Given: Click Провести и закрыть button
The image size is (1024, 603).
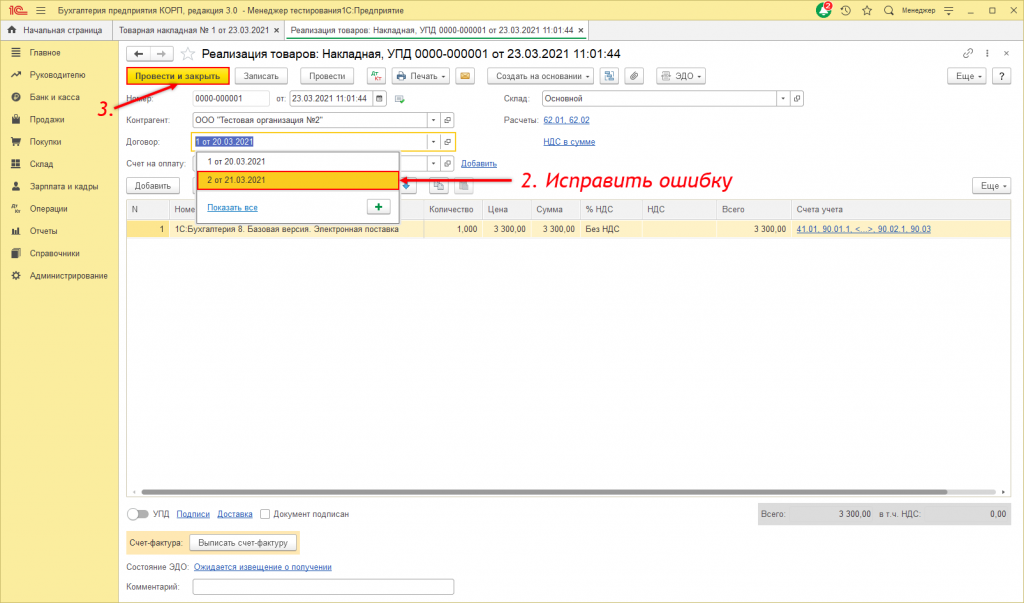Looking at the screenshot, I should [178, 76].
